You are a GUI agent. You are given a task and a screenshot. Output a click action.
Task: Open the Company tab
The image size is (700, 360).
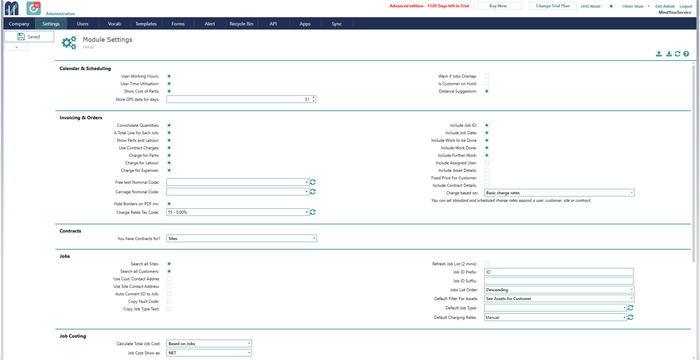(x=19, y=24)
